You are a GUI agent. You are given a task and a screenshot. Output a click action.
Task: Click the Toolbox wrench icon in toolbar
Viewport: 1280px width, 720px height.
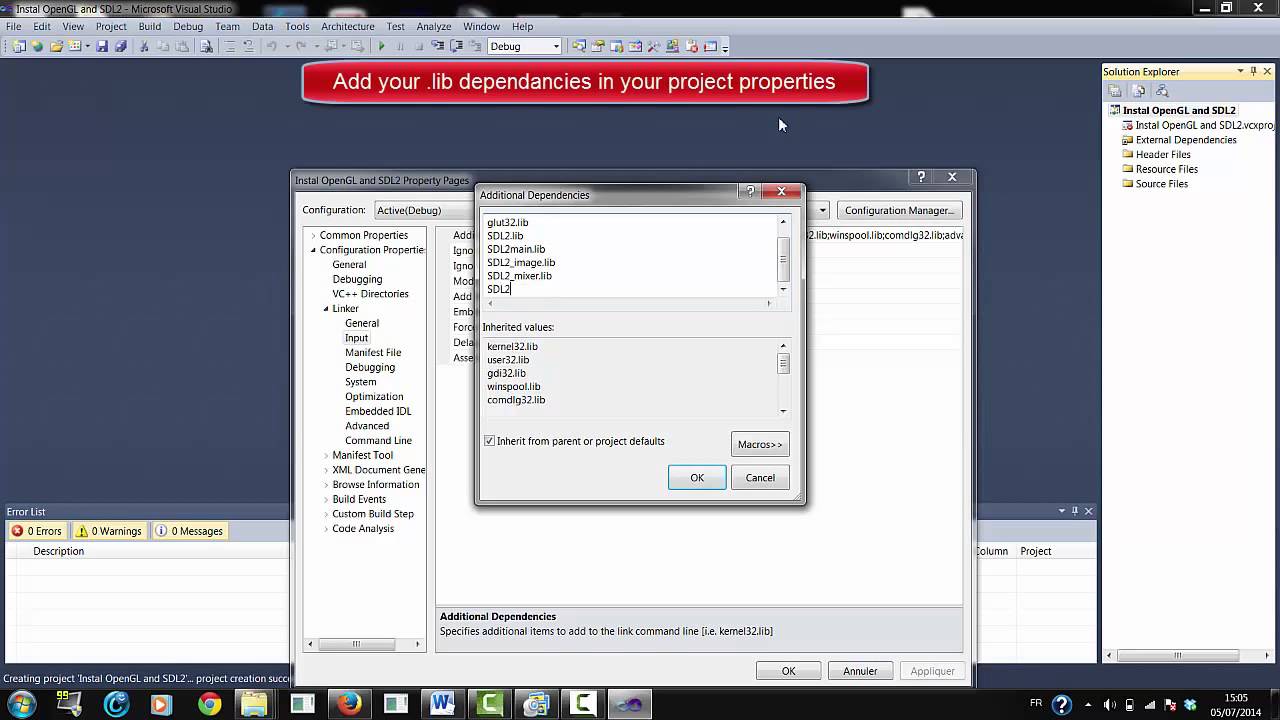click(x=653, y=46)
